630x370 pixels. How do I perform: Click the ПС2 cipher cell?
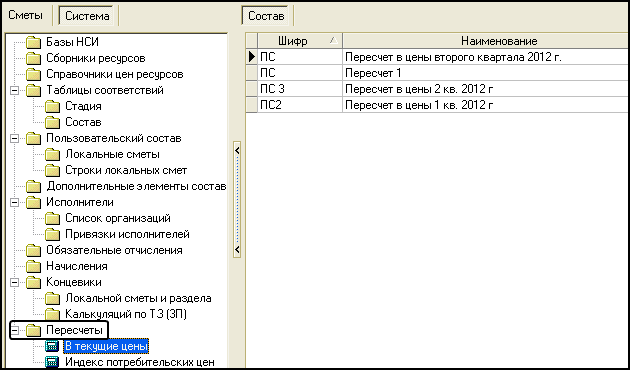click(300, 105)
